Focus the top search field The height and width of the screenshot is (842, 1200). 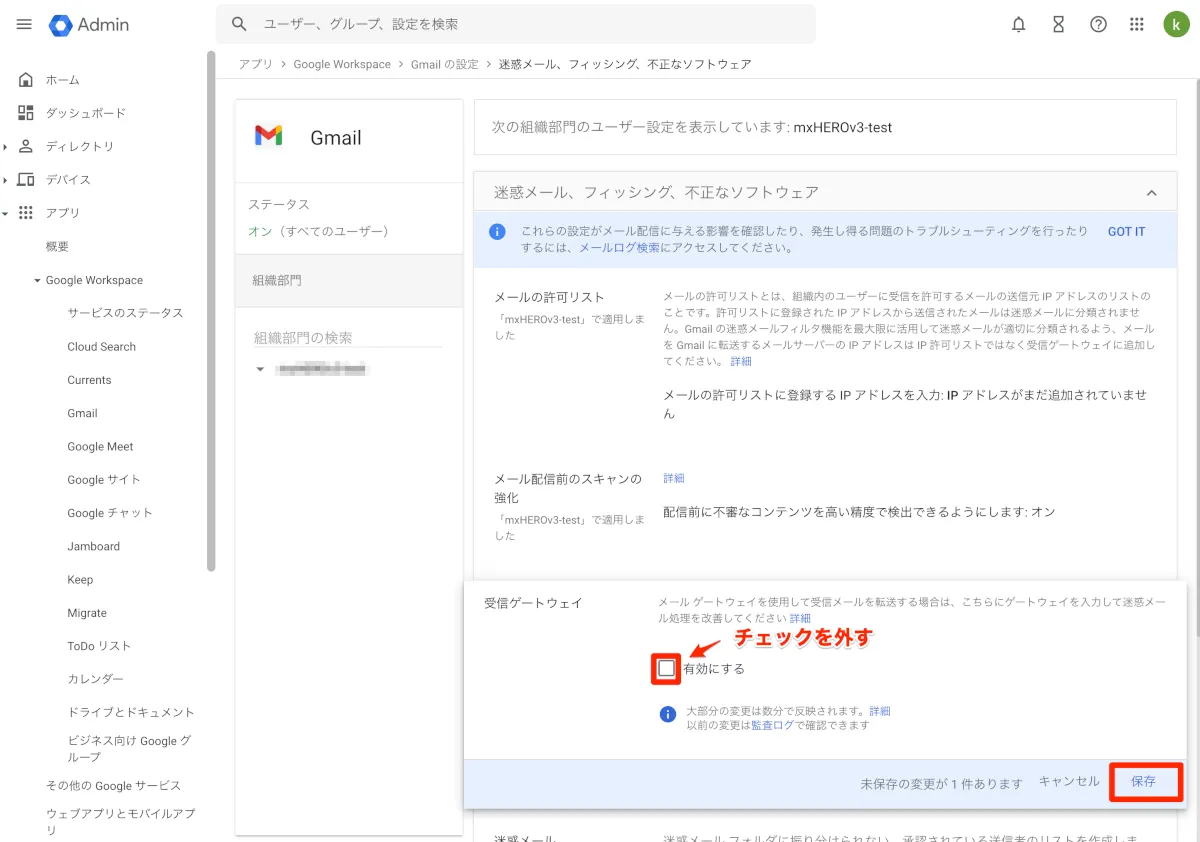[516, 24]
